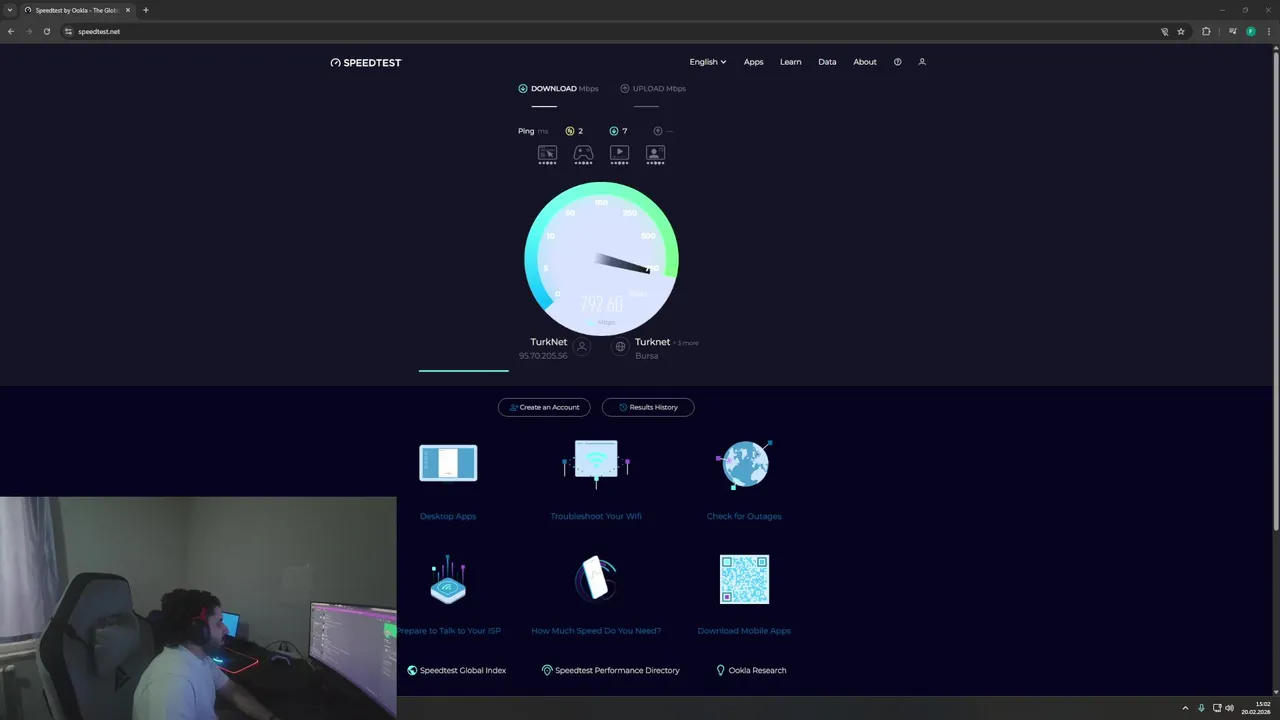Screen dimensions: 1280x720
Task: Open the user account icon in header
Action: click(x=922, y=62)
